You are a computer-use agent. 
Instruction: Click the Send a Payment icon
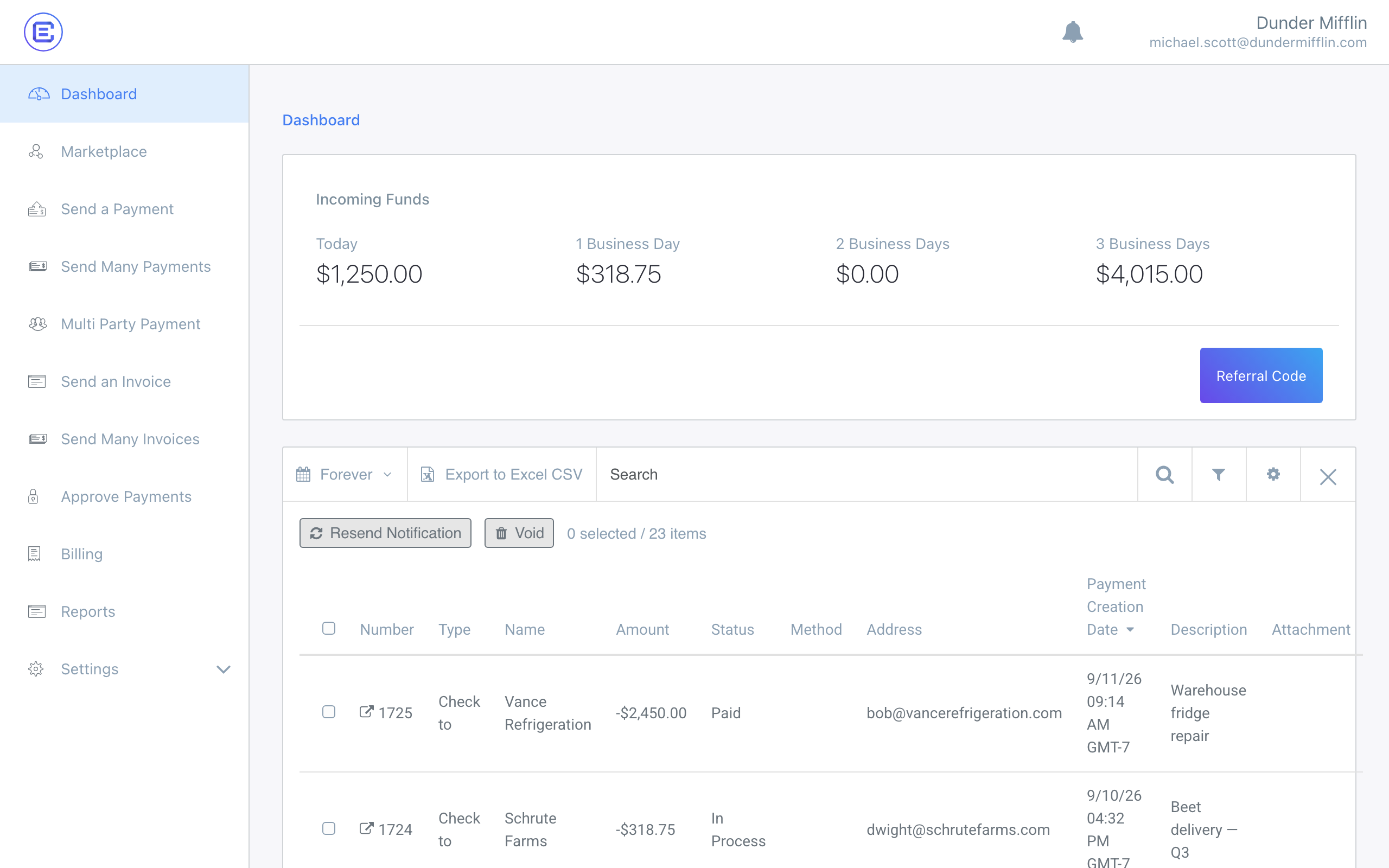[x=37, y=209]
